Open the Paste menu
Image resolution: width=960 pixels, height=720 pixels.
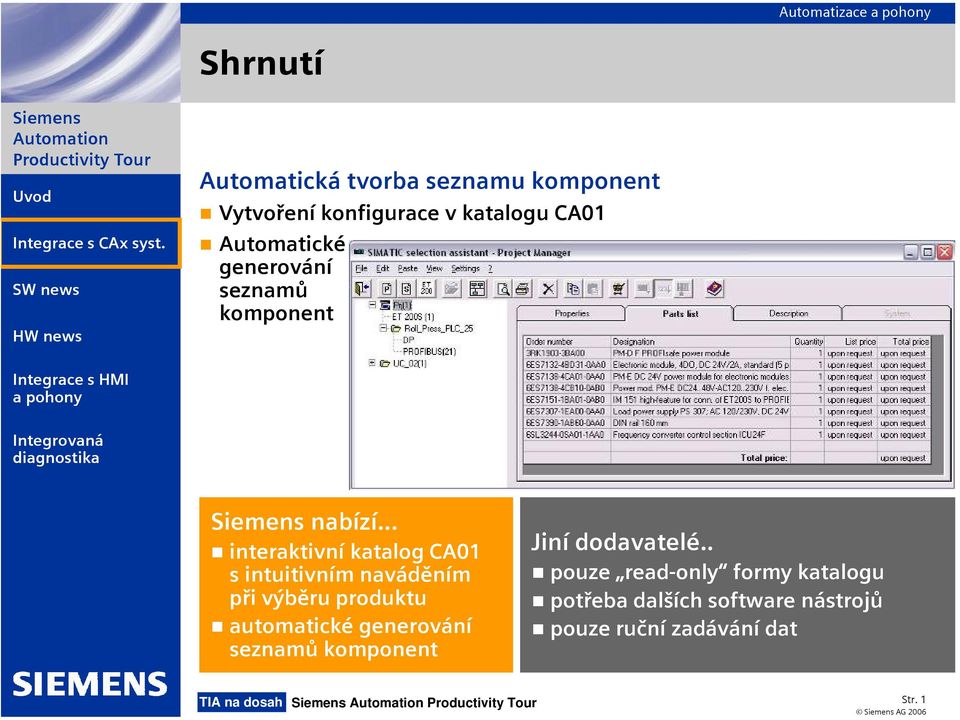coord(408,269)
